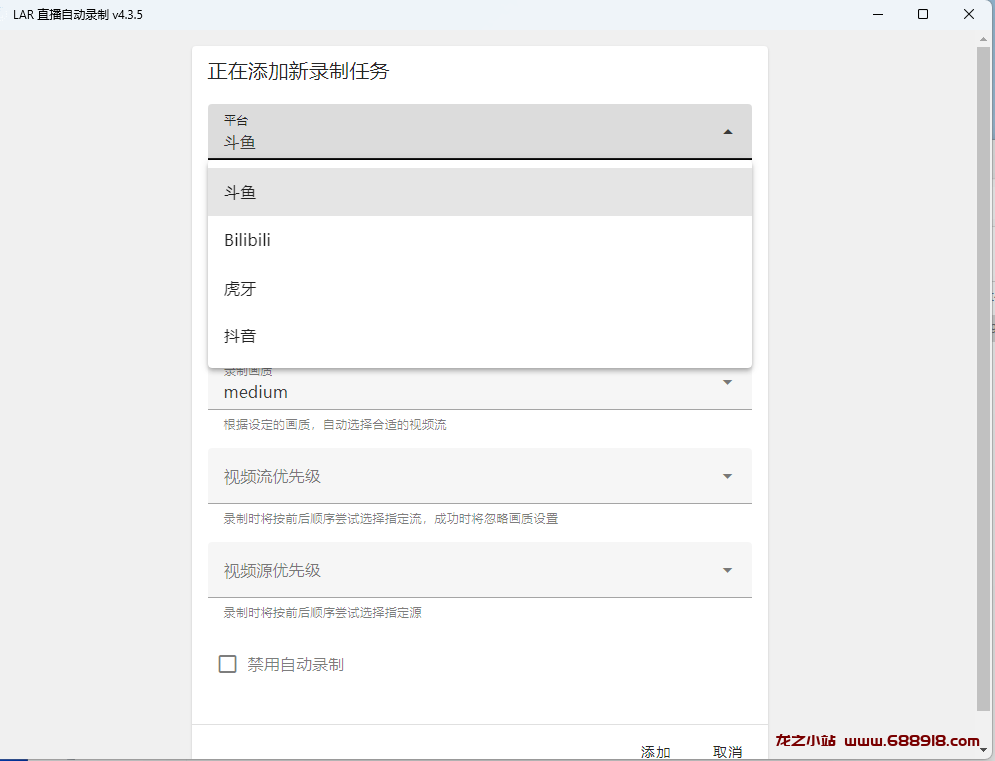
Task: Open the 录制画质 medium dropdown
Action: tap(480, 387)
